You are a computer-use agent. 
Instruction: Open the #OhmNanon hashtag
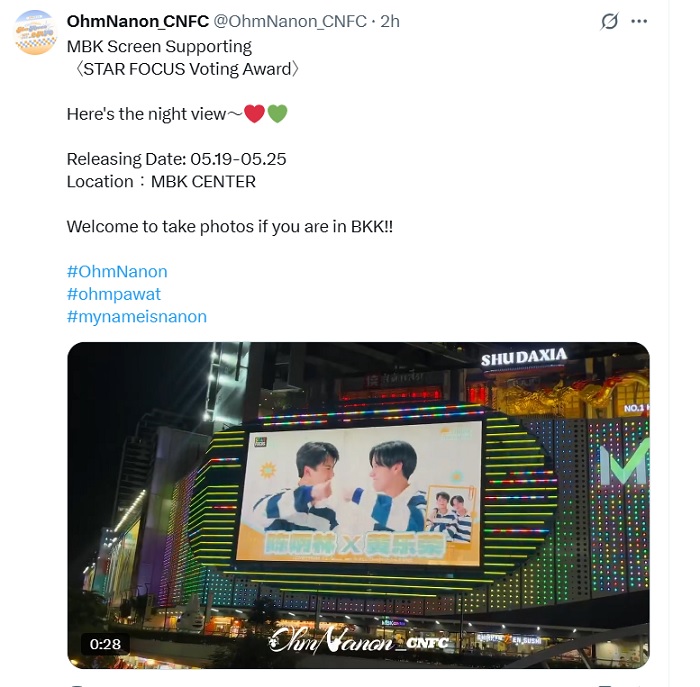click(117, 271)
